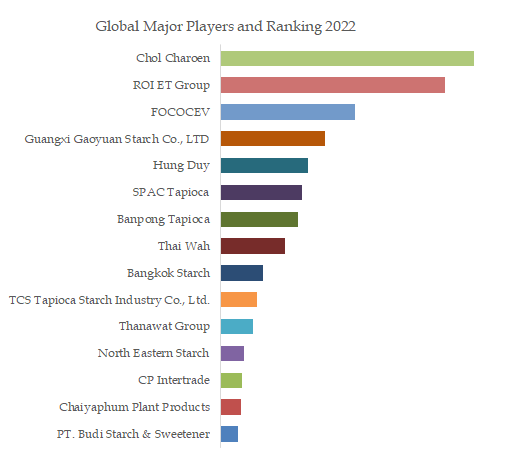Select the 'Chaiyaphum Plant Products' label

(135, 407)
